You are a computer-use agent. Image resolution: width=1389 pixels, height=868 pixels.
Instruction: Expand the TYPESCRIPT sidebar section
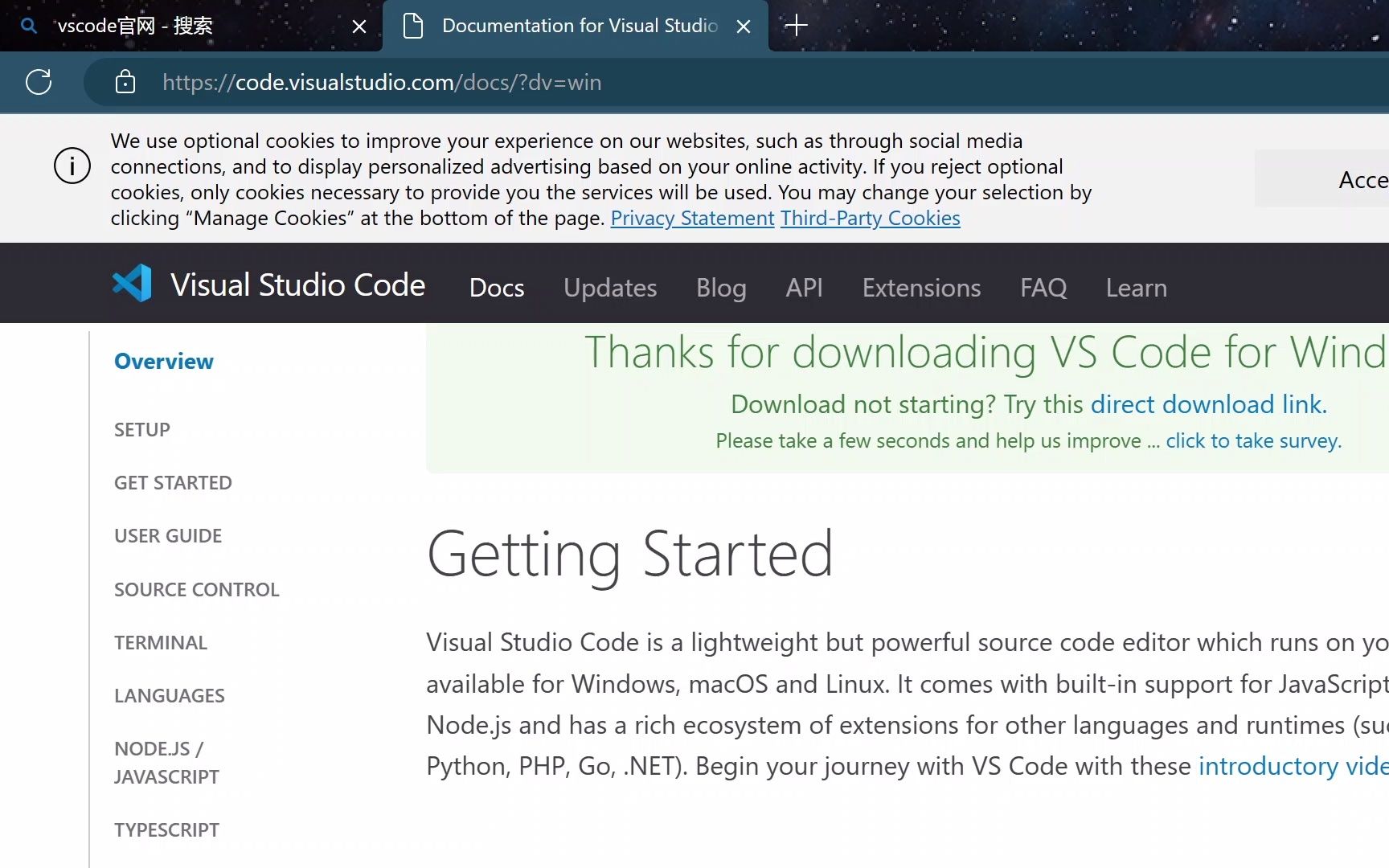tap(166, 830)
